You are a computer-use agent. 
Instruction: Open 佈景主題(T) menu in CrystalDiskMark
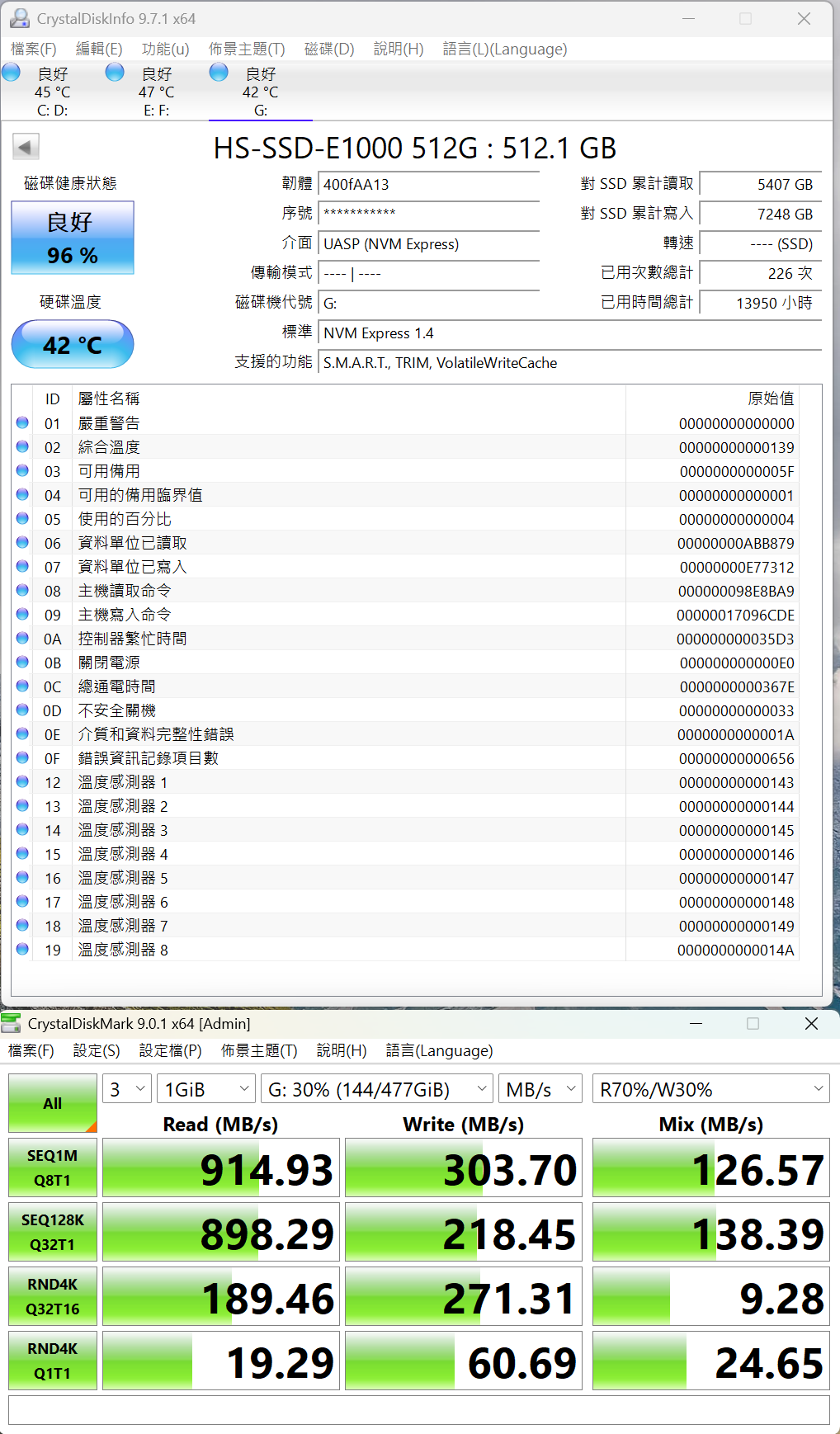(x=259, y=1050)
